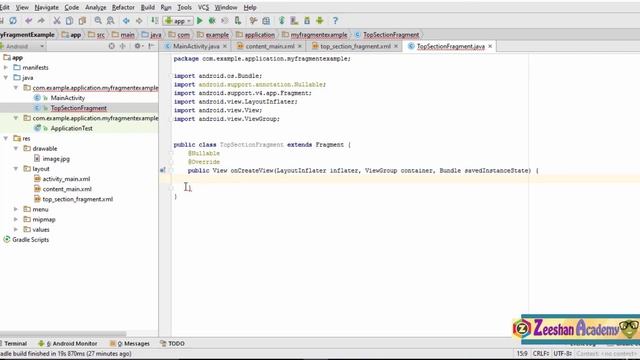Click the Scroll from Source target icon
Image resolution: width=640 pixels, height=360 pixels.
click(111, 46)
